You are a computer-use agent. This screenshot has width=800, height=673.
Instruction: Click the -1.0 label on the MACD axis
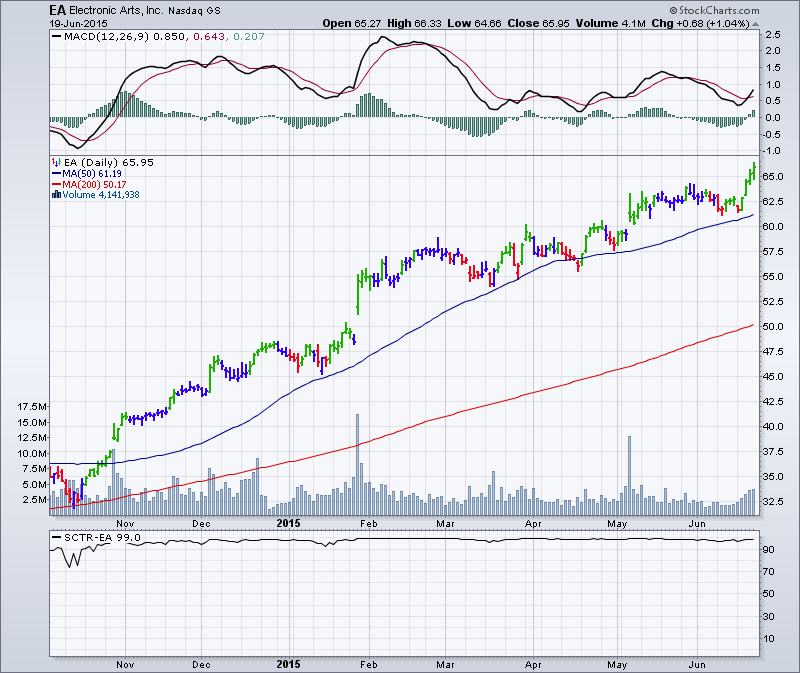point(771,151)
